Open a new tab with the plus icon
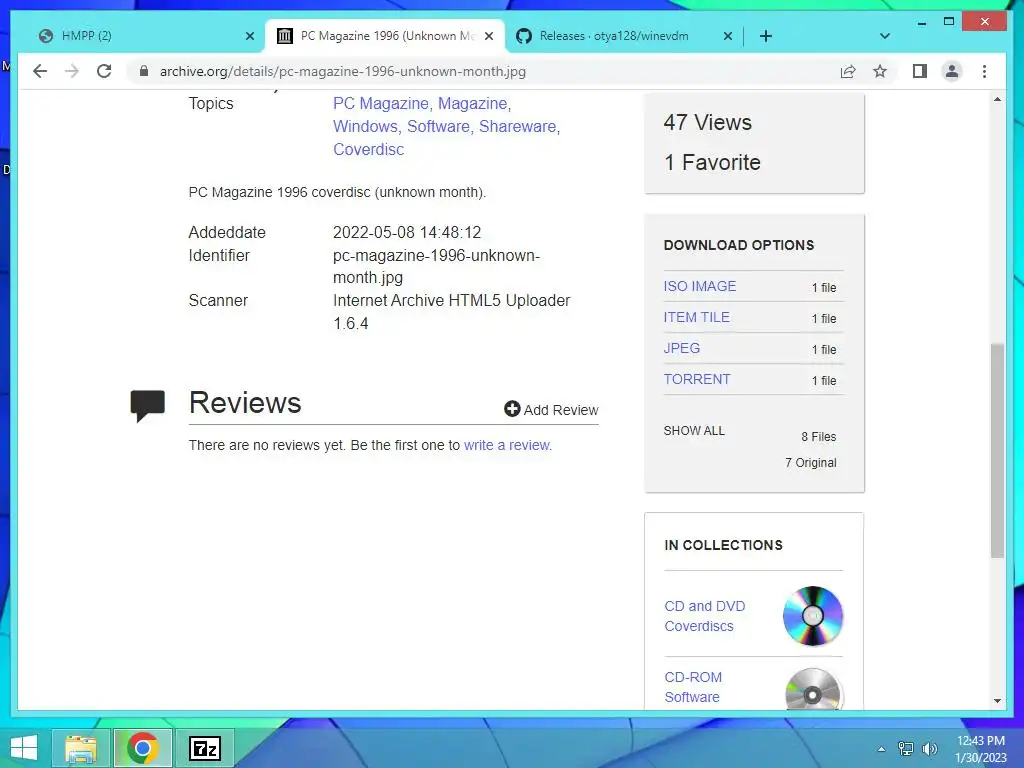Screen dimensions: 1024x768 pyautogui.click(x=766, y=36)
